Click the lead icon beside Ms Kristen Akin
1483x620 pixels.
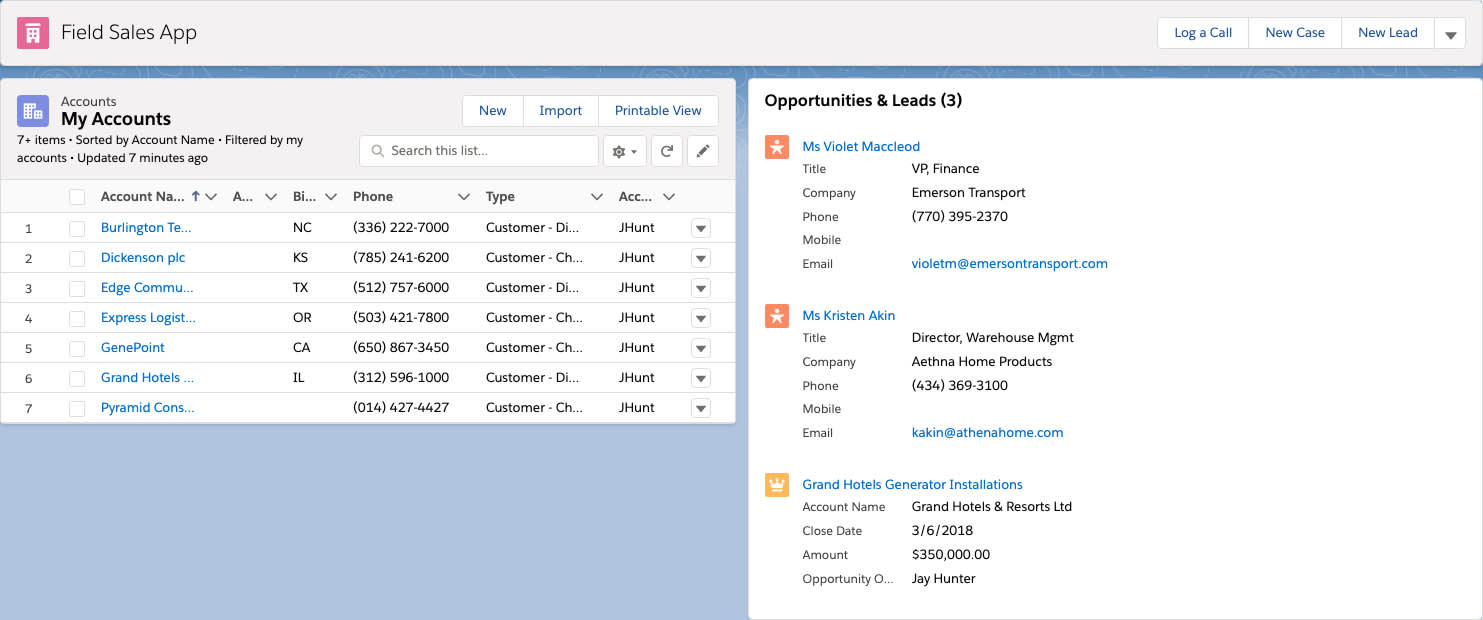(x=777, y=316)
